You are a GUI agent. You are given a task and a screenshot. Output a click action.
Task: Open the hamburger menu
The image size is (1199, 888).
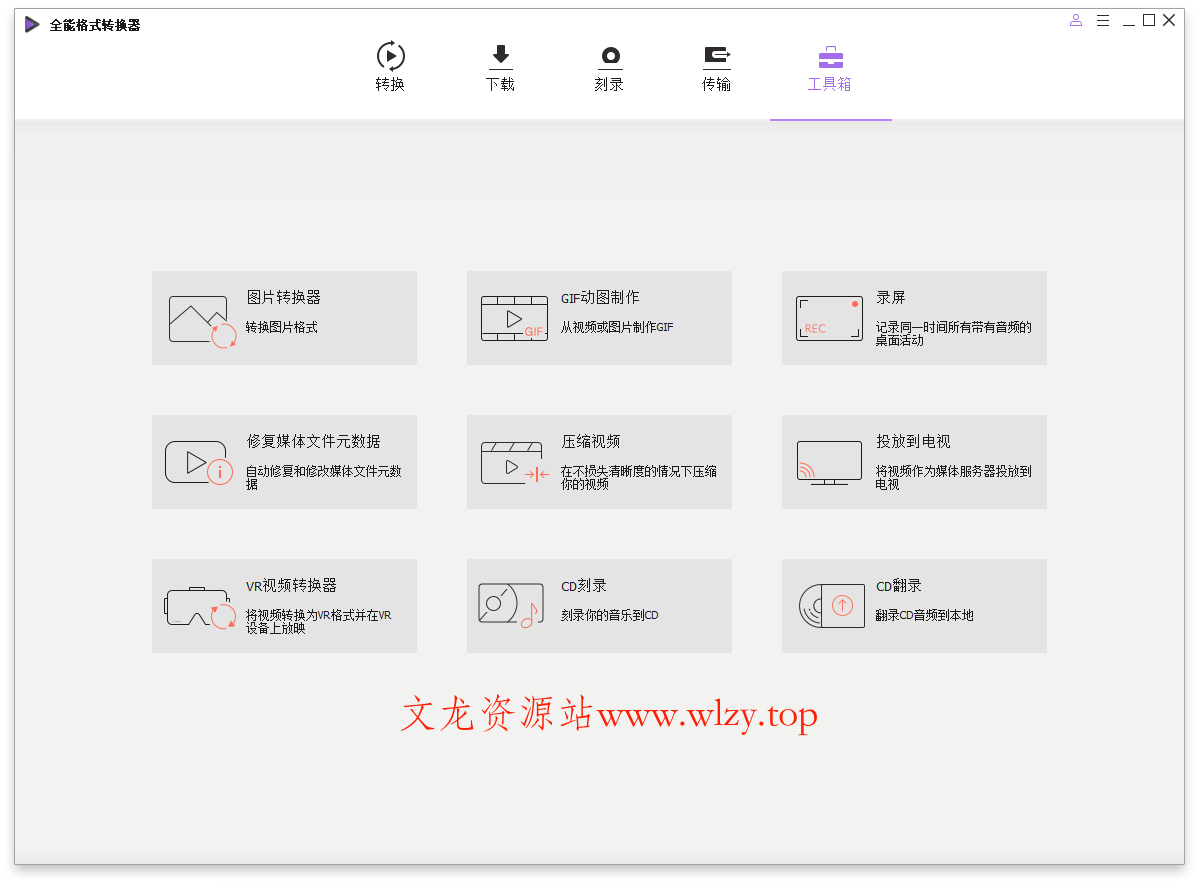(x=1102, y=20)
